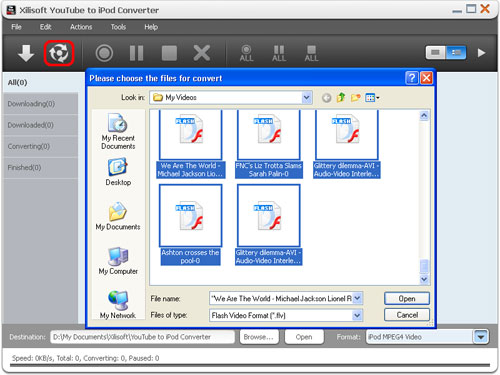Click the Destination path field
This screenshot has width=500, height=375.
pyautogui.click(x=142, y=337)
